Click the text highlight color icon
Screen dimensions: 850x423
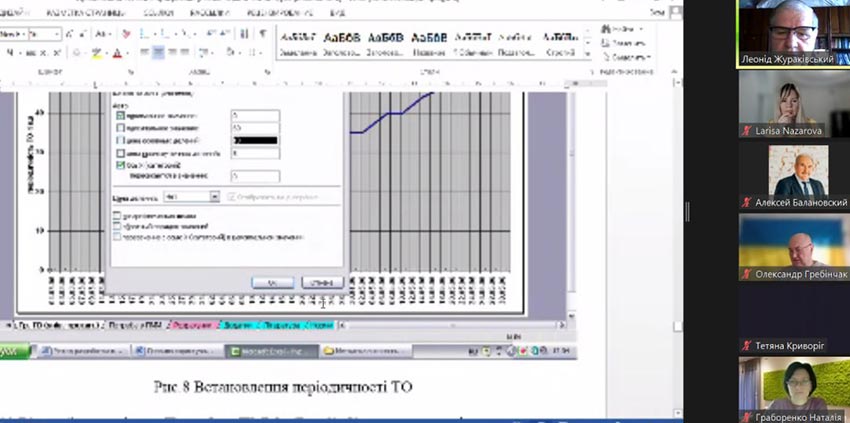click(x=96, y=52)
